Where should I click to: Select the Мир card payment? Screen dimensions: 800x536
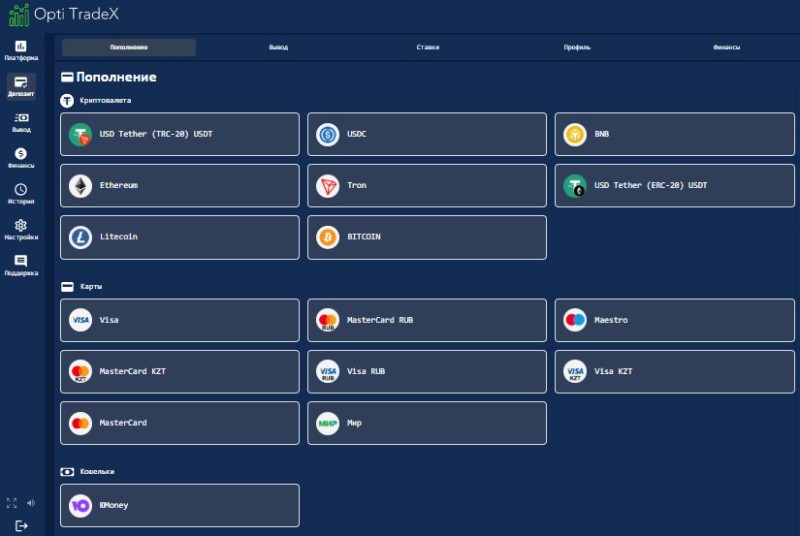click(x=427, y=423)
